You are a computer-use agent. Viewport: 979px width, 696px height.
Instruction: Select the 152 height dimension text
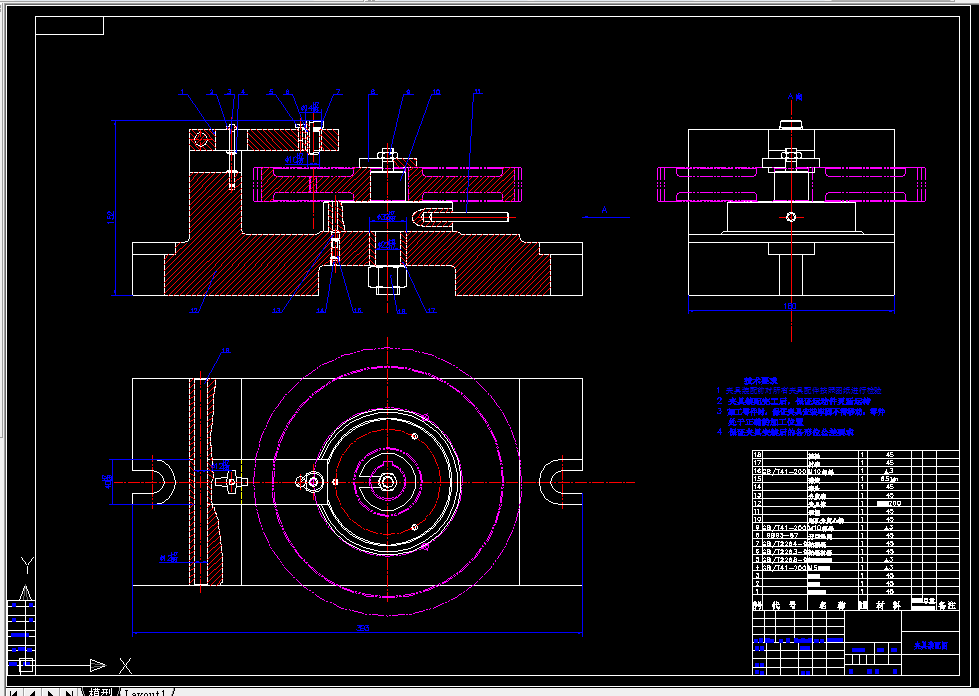pyautogui.click(x=111, y=216)
